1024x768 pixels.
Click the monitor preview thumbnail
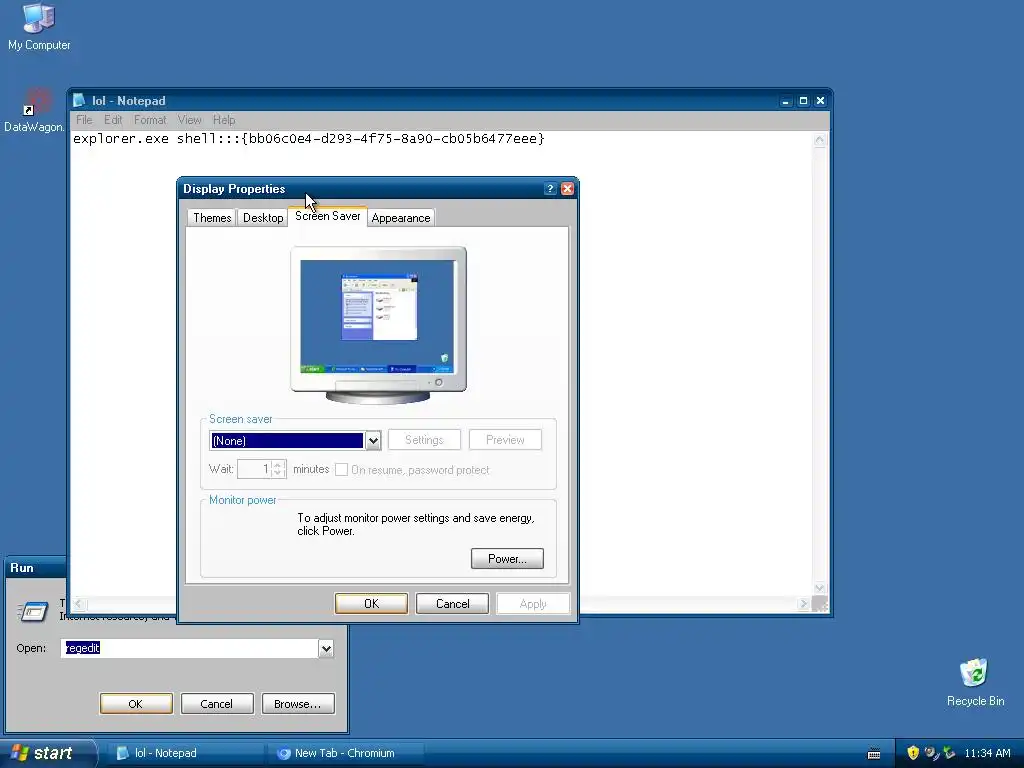378,325
